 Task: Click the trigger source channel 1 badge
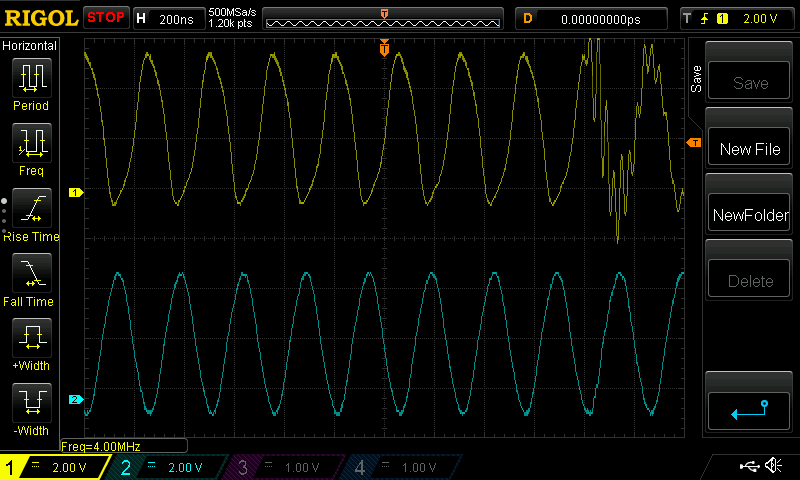click(x=722, y=19)
